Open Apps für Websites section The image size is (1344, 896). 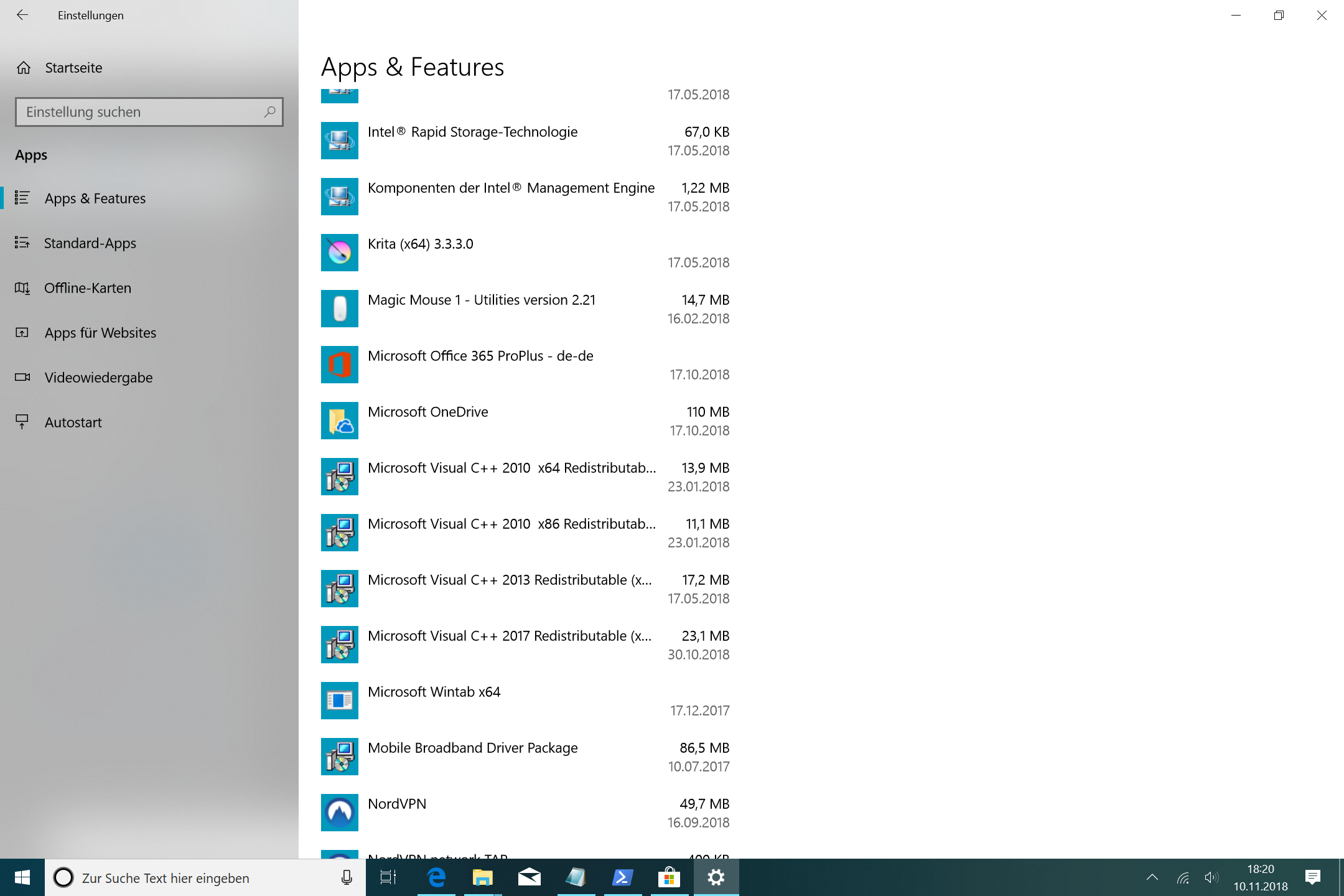(100, 332)
